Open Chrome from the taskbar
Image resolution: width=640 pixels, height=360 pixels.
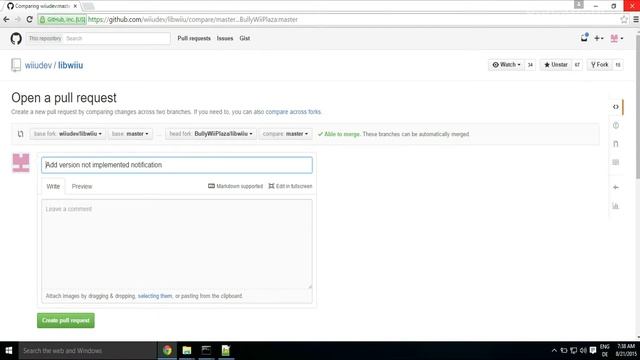pyautogui.click(x=167, y=351)
